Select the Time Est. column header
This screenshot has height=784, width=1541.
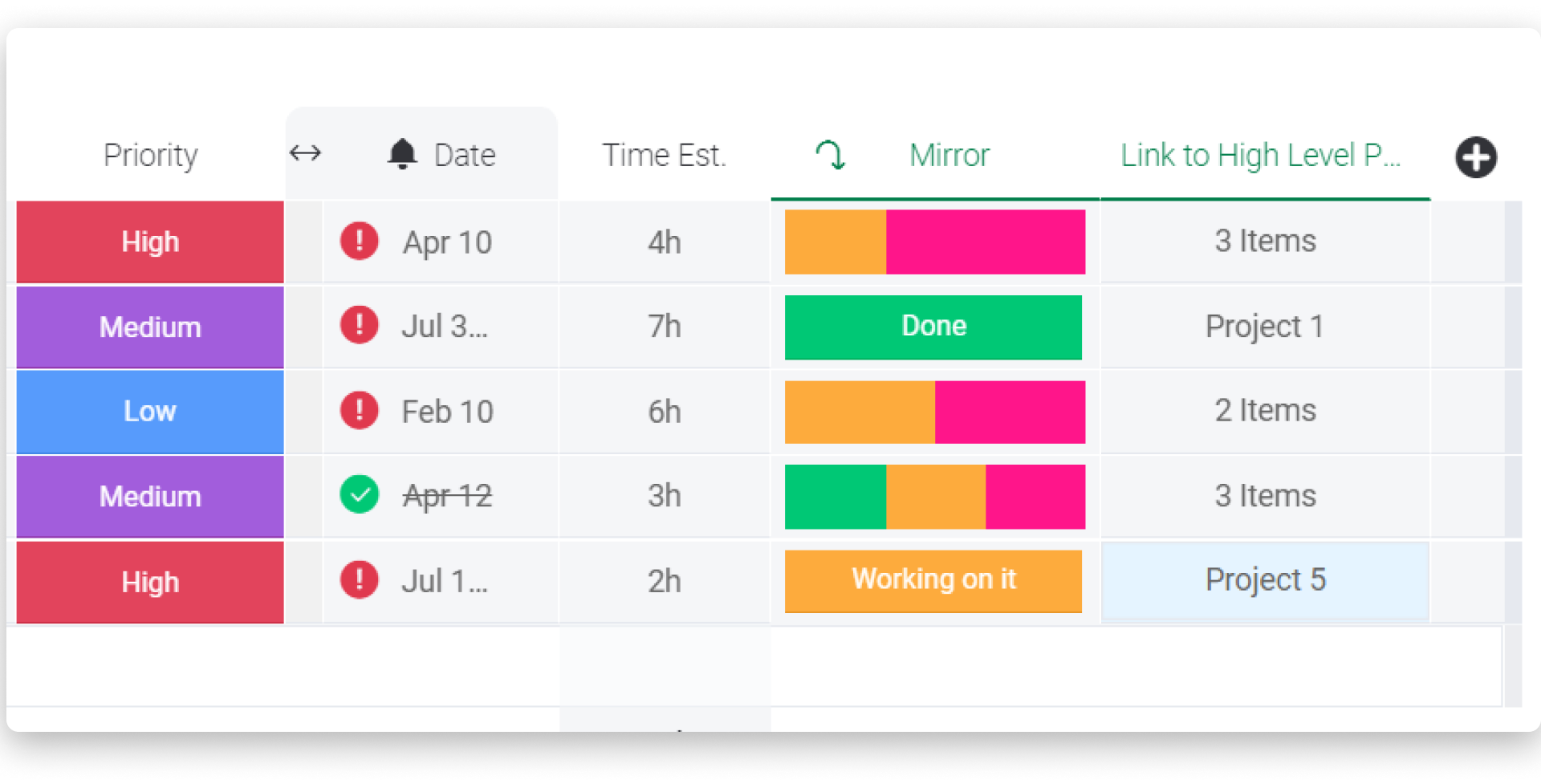[664, 155]
